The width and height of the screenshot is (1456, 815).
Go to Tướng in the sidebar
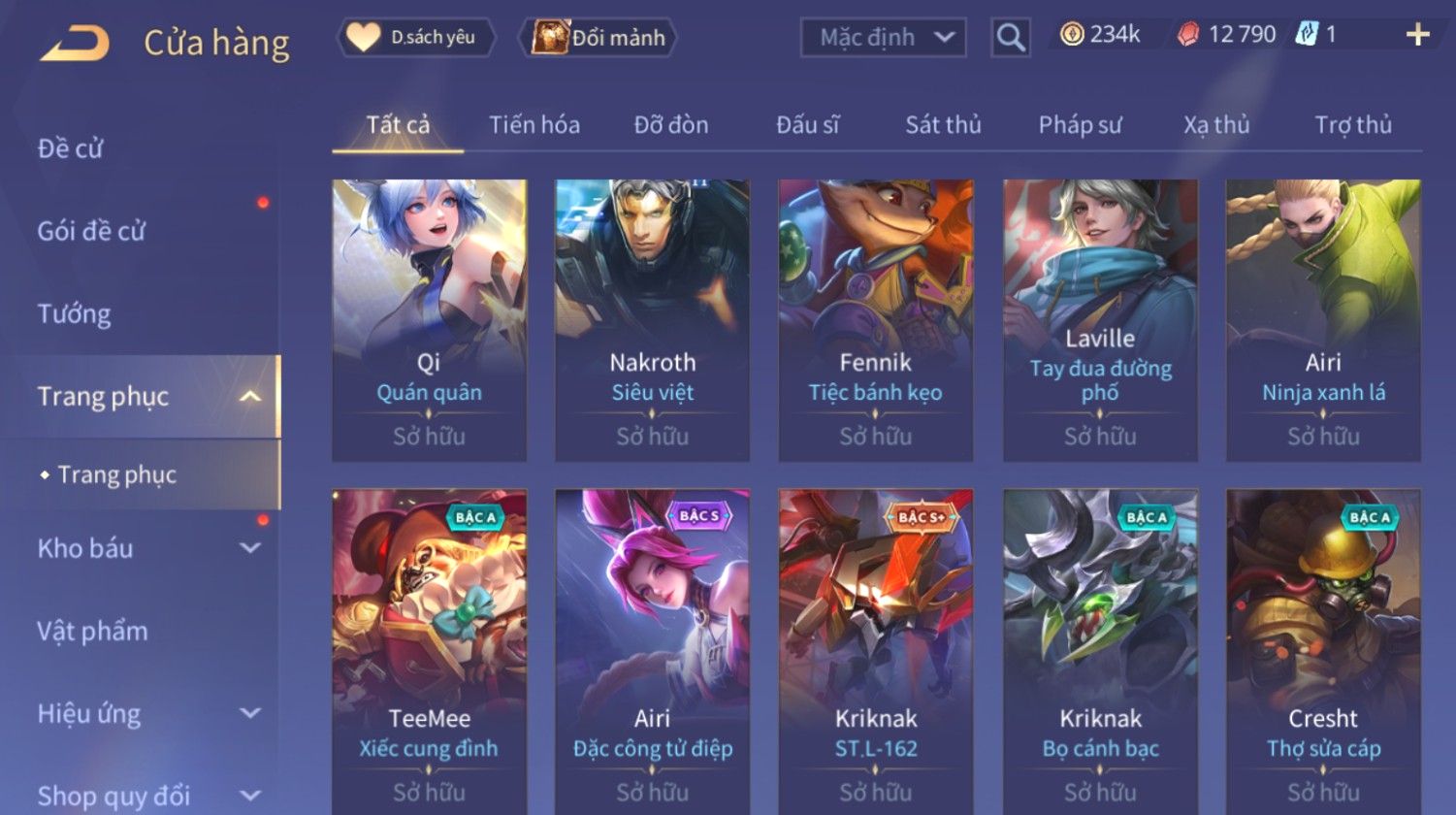(75, 314)
